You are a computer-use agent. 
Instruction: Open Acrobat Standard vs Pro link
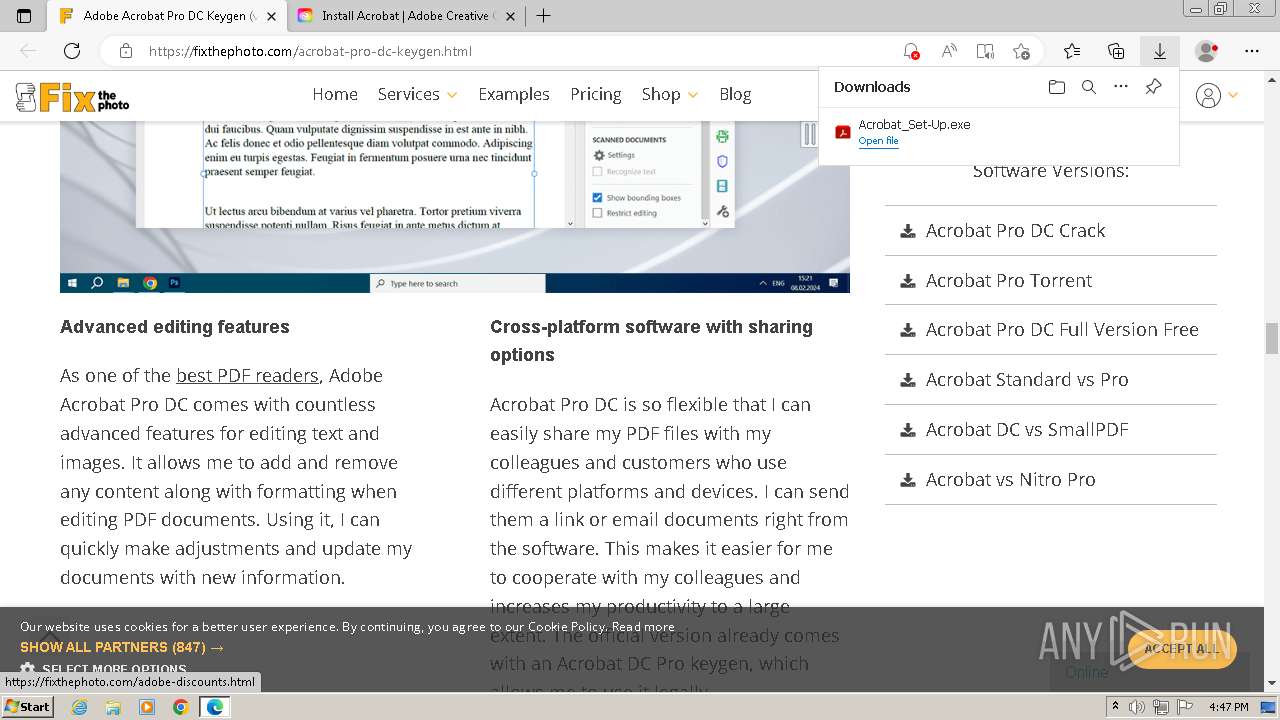click(x=1027, y=379)
